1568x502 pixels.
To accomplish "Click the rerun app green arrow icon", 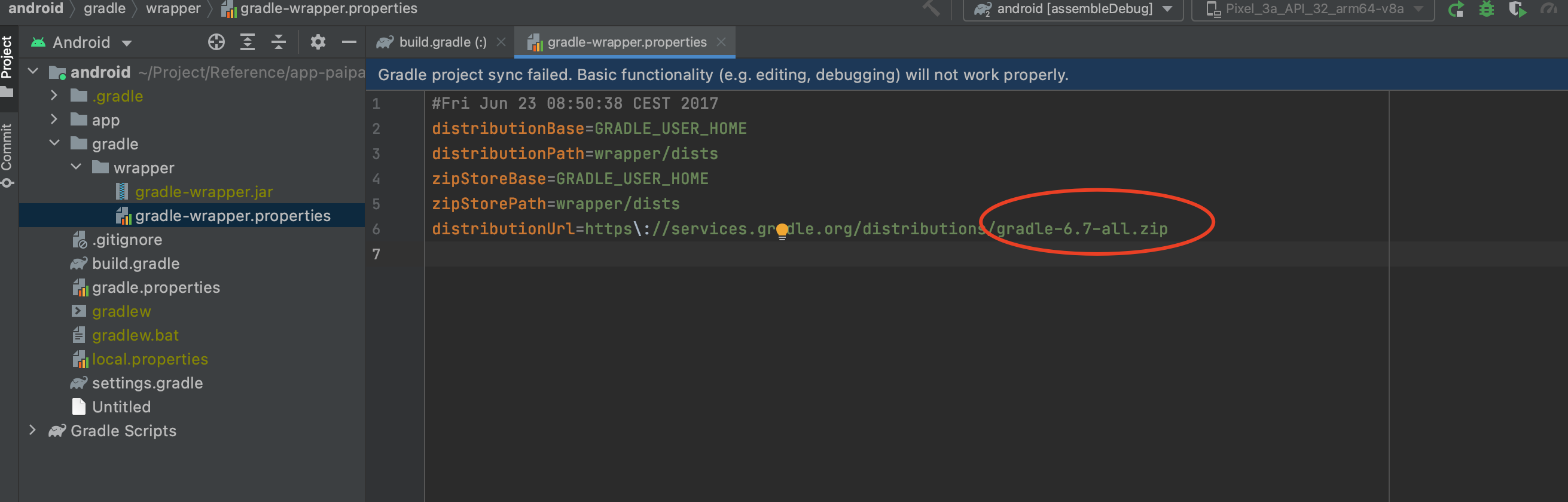I will point(1456,9).
